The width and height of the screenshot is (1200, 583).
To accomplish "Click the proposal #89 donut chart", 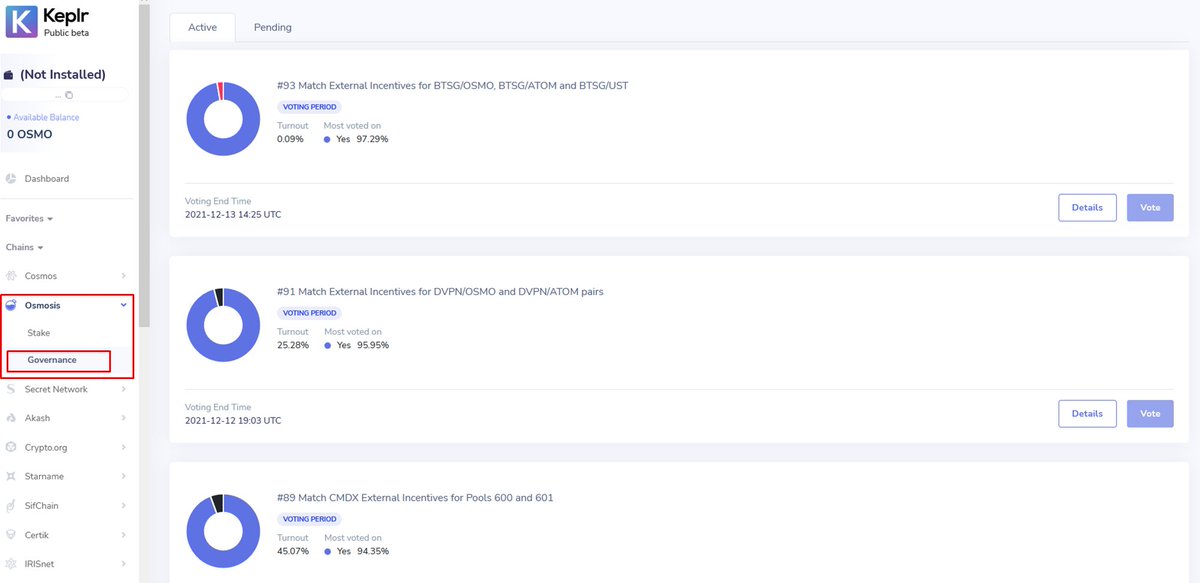I will click(x=224, y=531).
